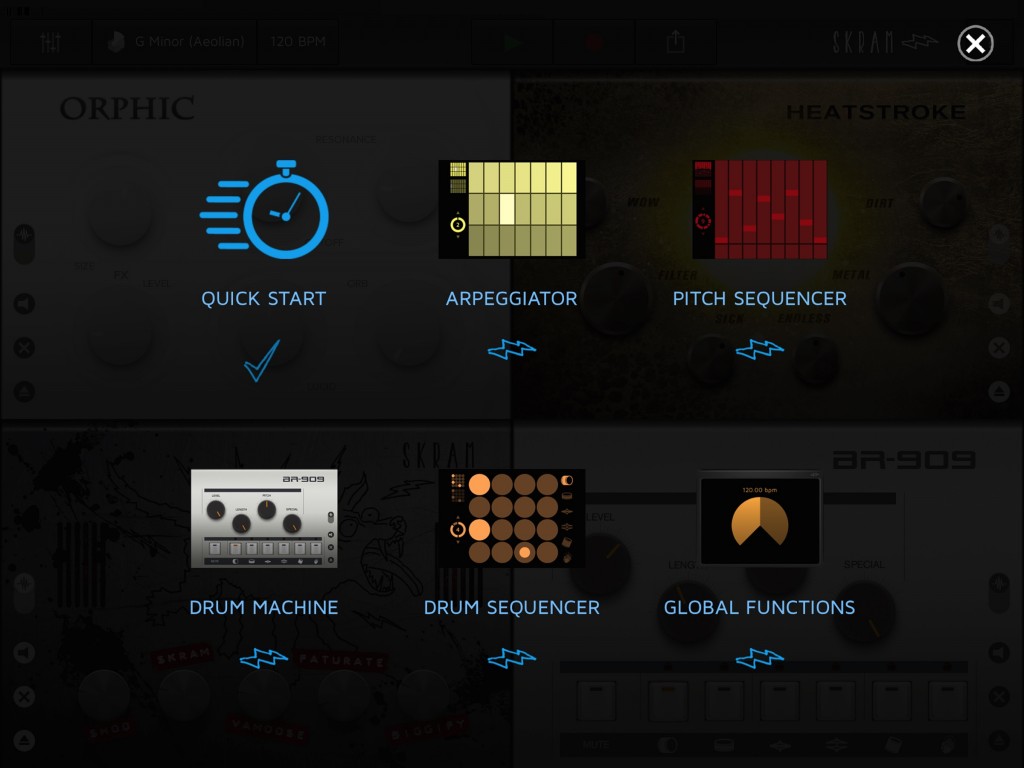Select the GLOBAL FUNCTIONS label
This screenshot has width=1024, height=768.
(760, 607)
